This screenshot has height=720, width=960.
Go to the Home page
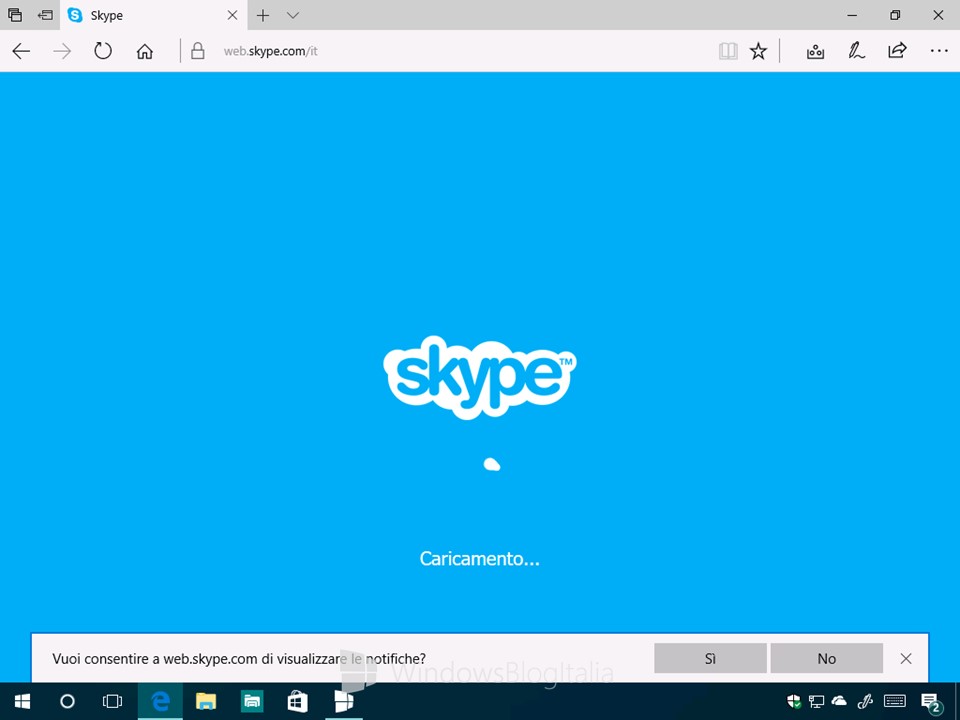pyautogui.click(x=144, y=51)
